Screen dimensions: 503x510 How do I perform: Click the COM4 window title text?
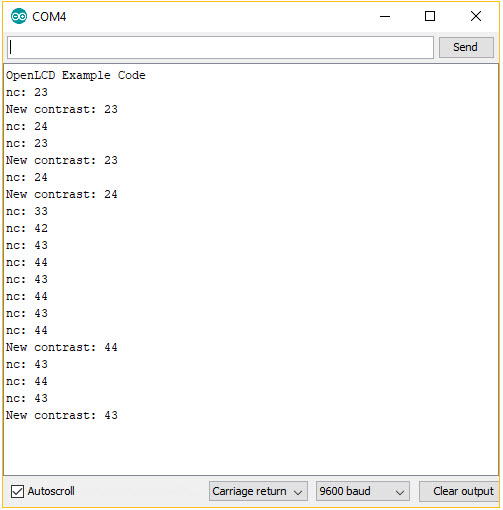coord(49,17)
